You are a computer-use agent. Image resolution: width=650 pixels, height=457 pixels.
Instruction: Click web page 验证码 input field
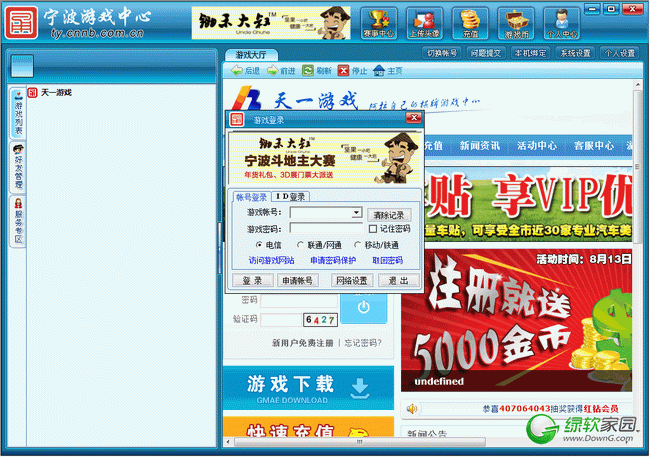click(x=281, y=320)
